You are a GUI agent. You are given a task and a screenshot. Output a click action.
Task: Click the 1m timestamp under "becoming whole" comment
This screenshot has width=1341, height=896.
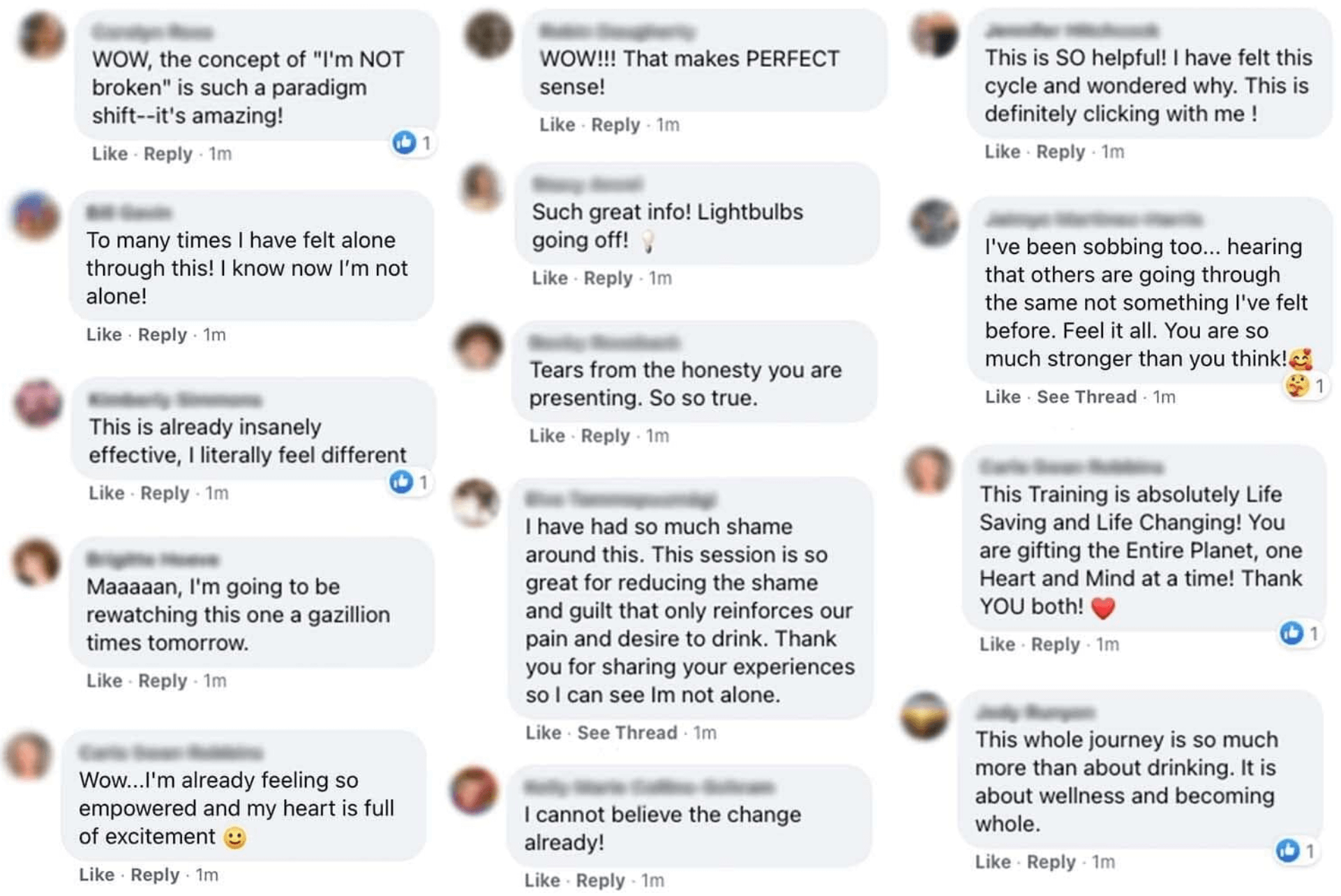[x=1102, y=863]
